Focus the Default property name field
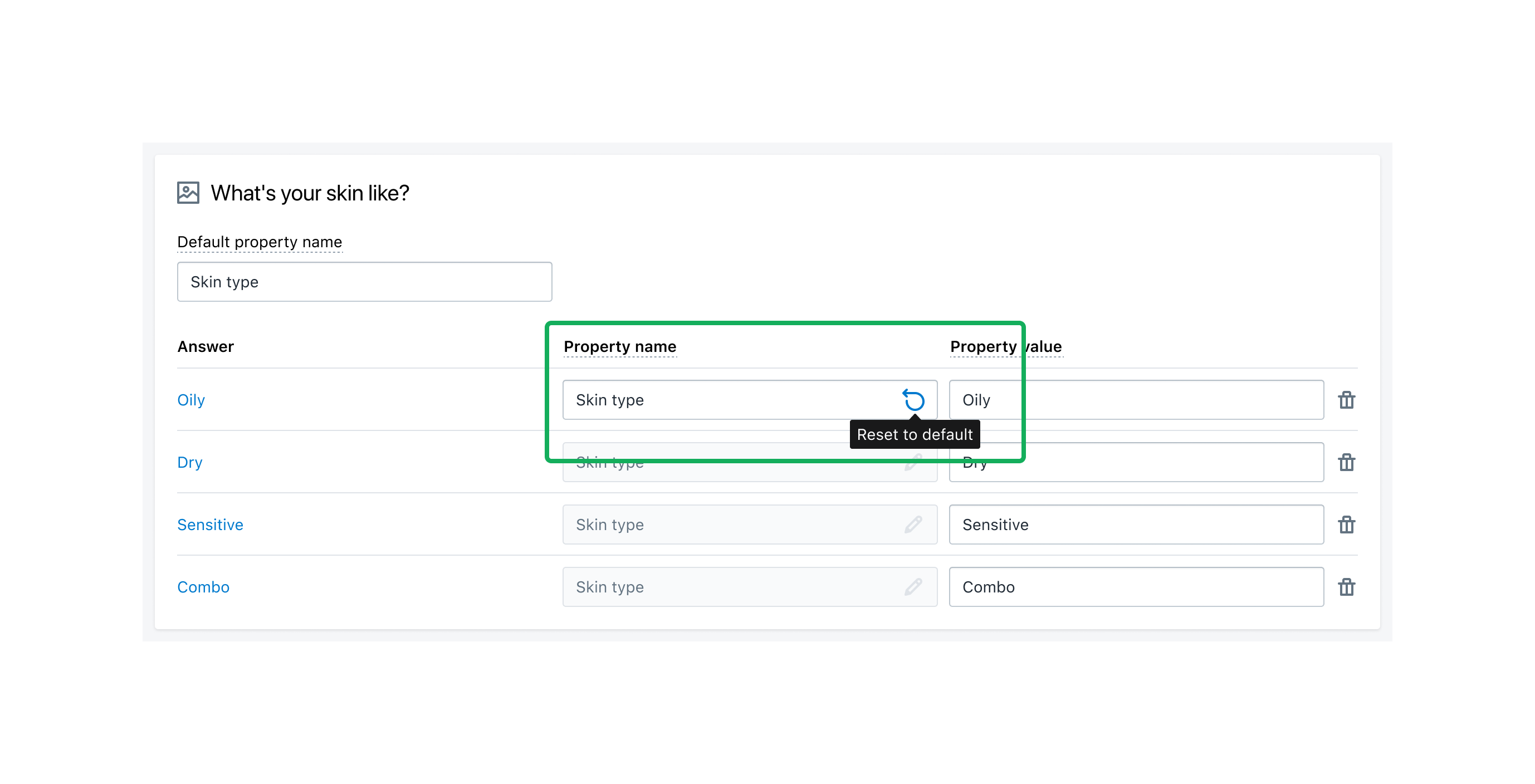Viewport: 1535px width, 784px height. [364, 282]
